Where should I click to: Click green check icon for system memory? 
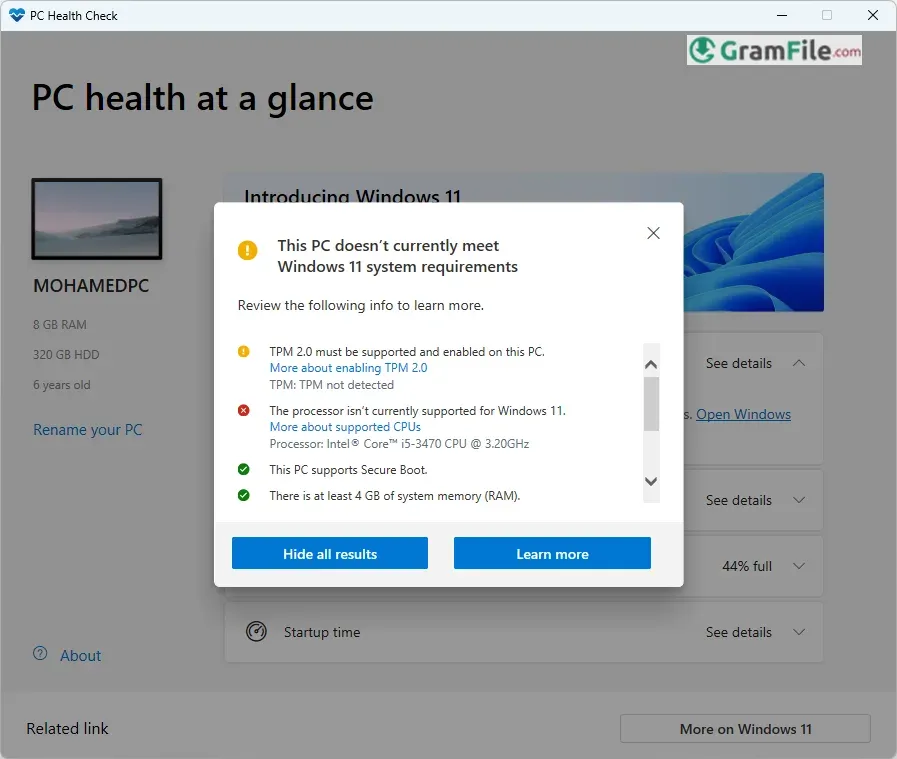pyautogui.click(x=244, y=495)
